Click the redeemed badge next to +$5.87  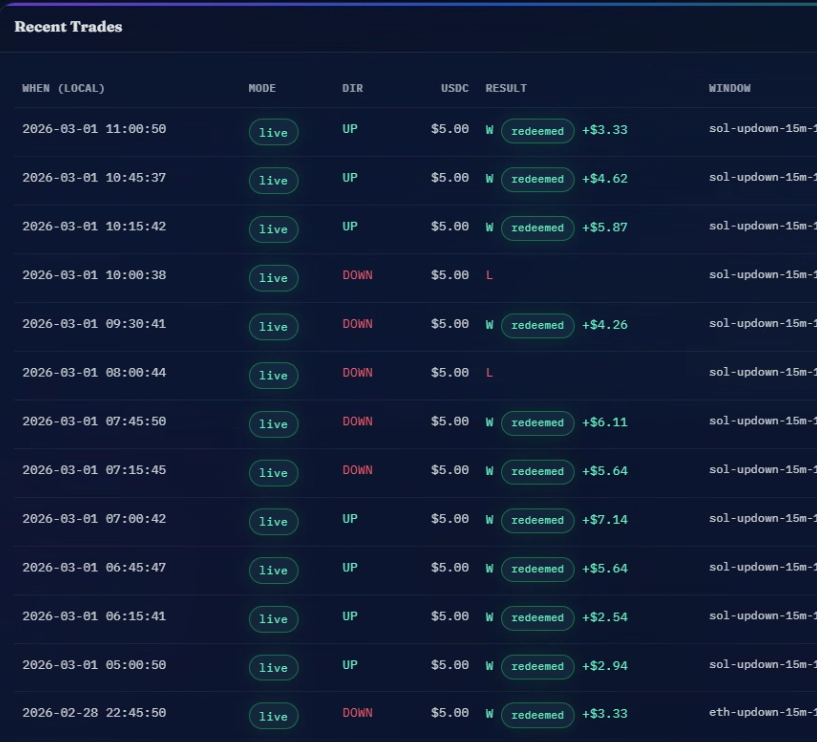click(538, 228)
